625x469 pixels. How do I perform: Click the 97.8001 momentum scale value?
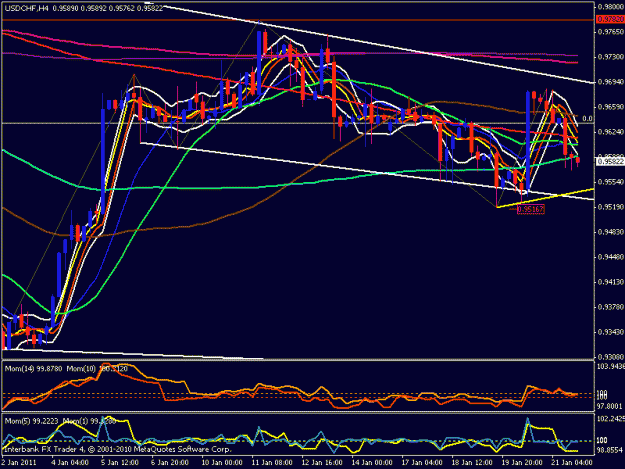(610, 406)
